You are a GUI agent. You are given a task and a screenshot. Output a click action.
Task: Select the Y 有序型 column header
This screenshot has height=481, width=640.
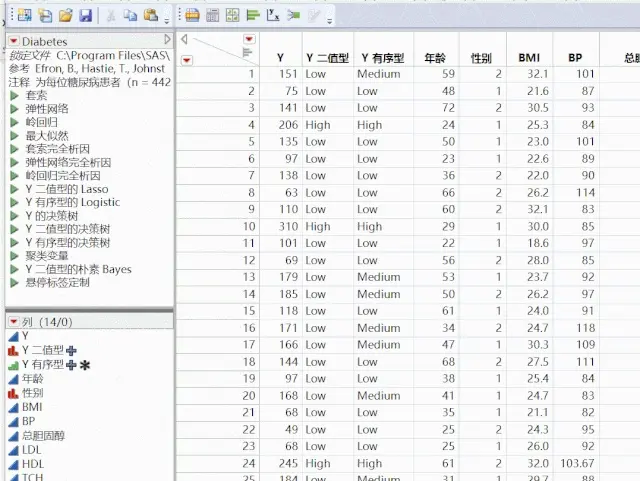click(383, 58)
